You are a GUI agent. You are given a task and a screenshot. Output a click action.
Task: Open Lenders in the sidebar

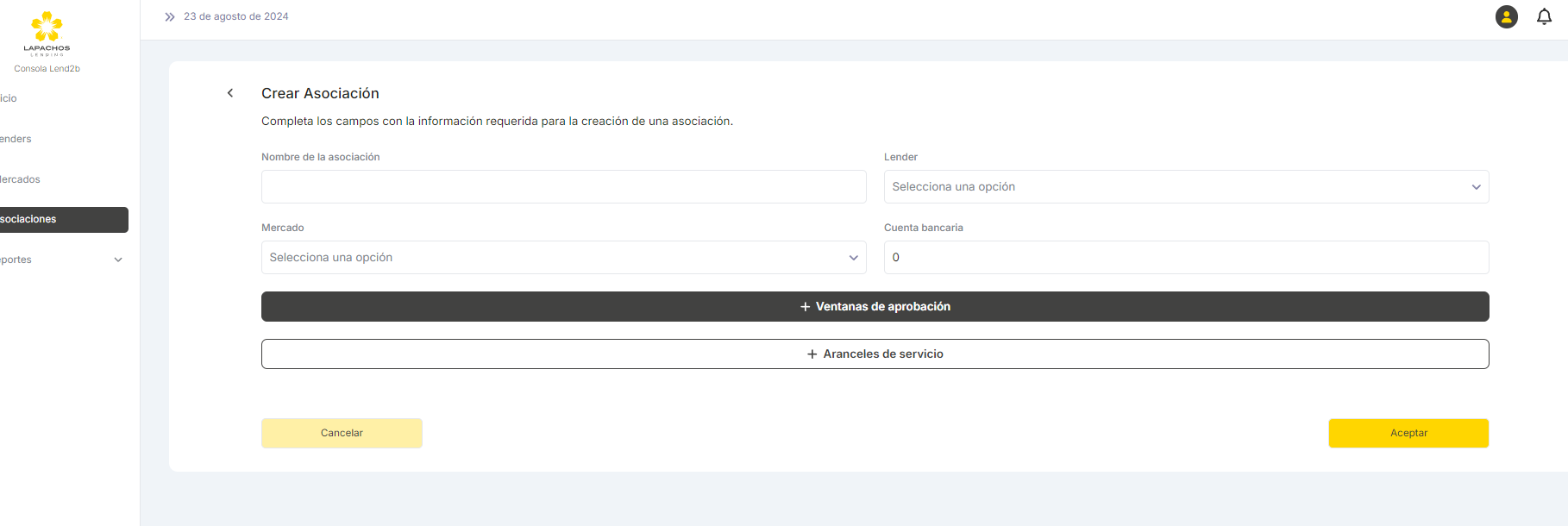[x=17, y=139]
